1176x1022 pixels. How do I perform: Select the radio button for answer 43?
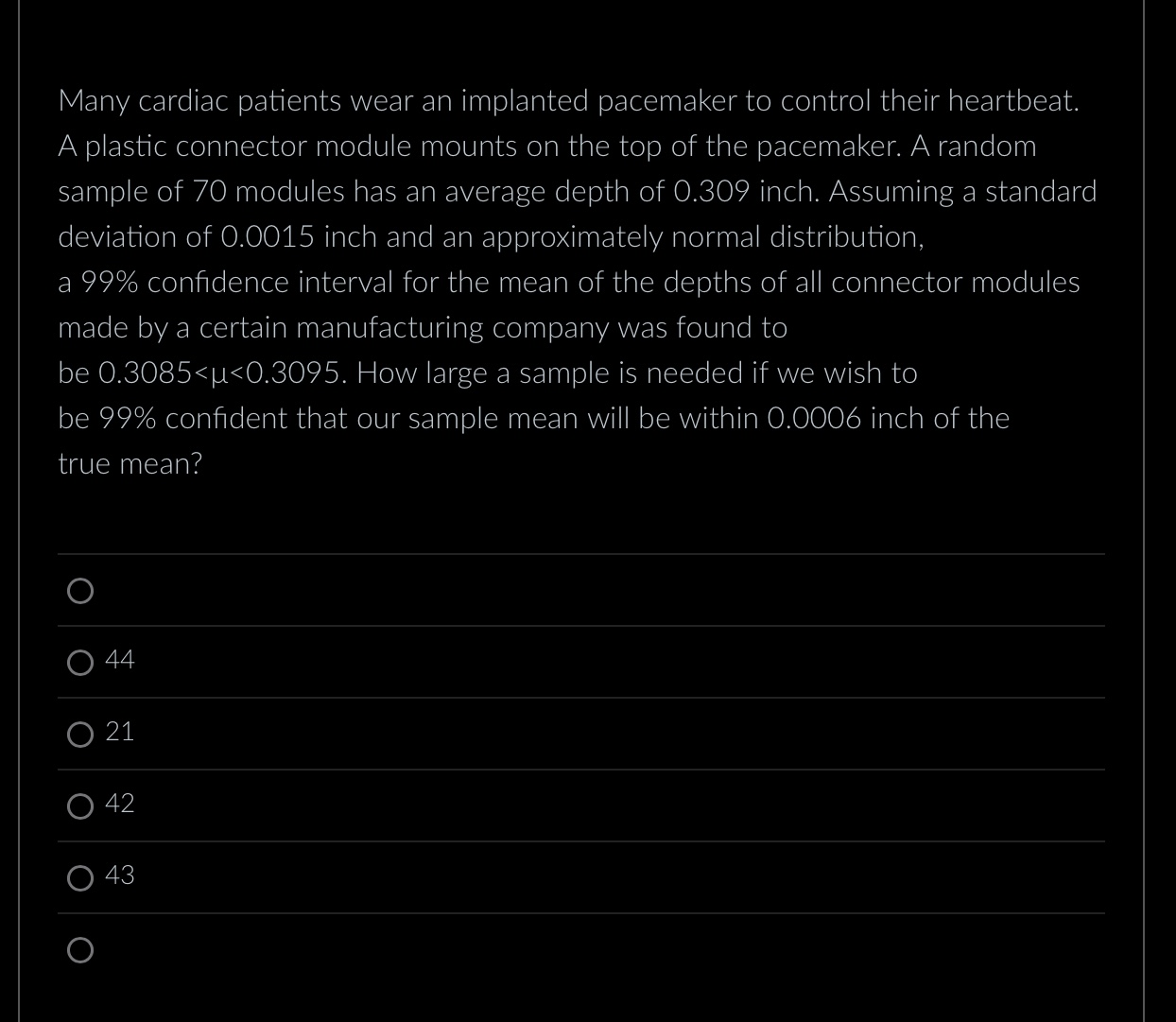80,877
